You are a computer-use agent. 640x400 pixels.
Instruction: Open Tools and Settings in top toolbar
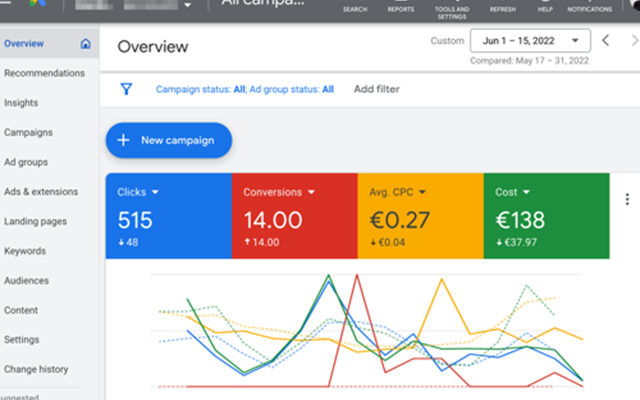(452, 12)
